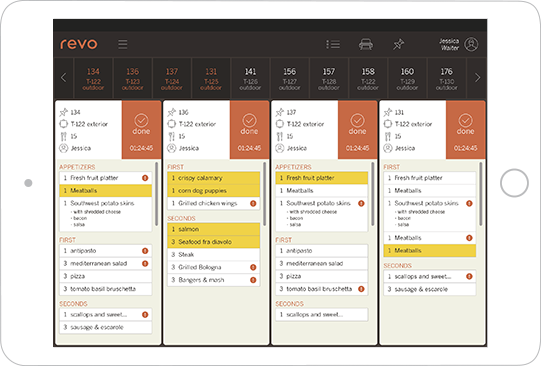This screenshot has height=366, width=541.
Task: Select order tab 141 T-126 outdoor
Action: pos(250,79)
